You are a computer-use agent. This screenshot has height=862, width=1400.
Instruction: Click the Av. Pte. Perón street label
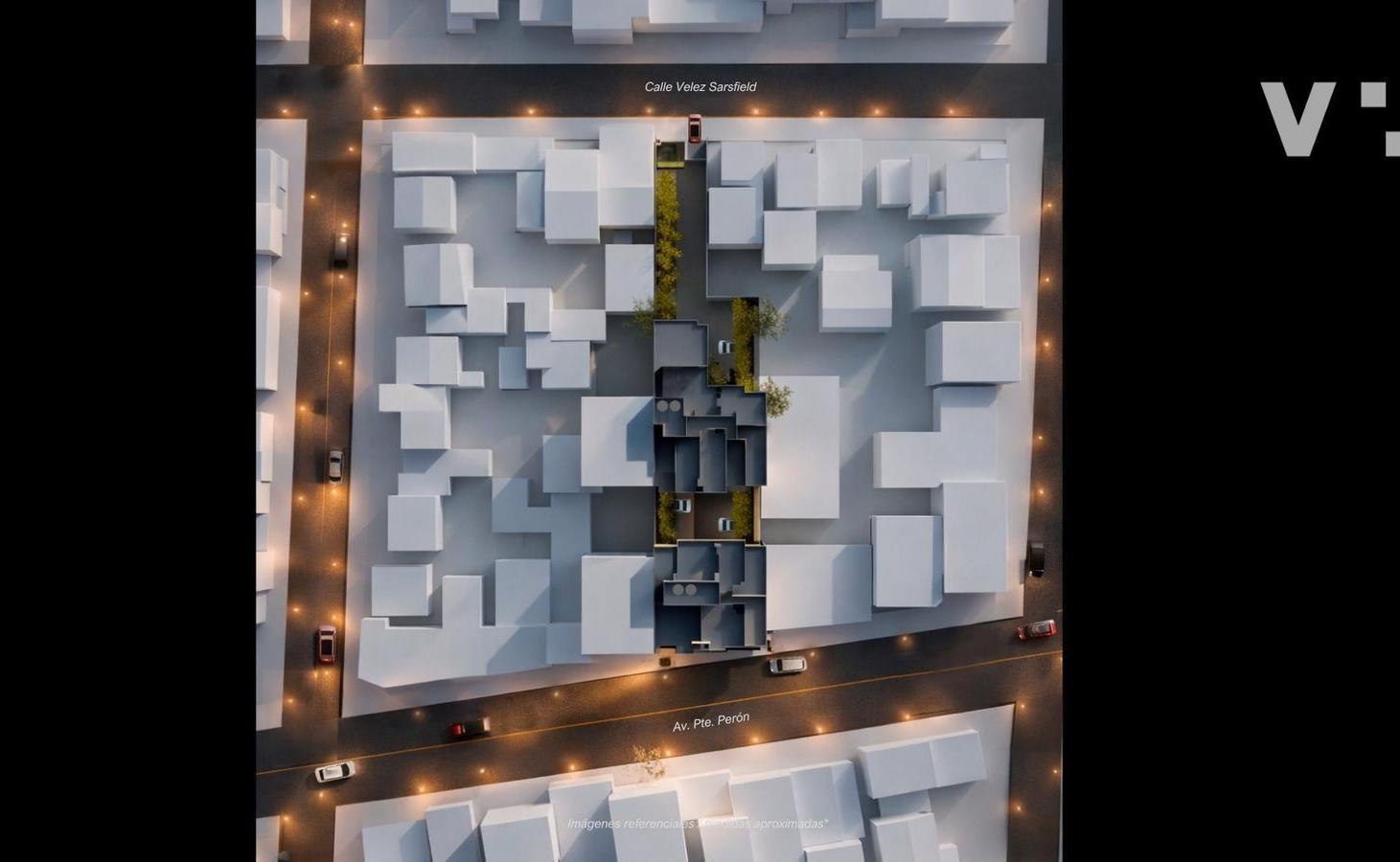point(711,722)
